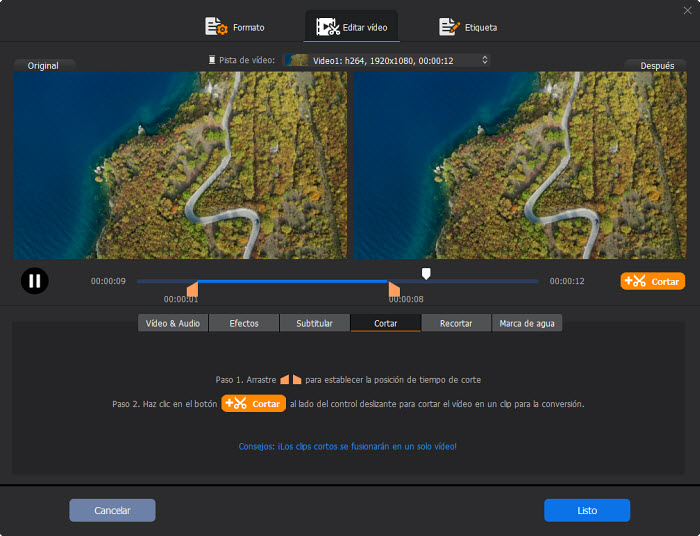Open the Etiqueta tab
Screen dimensions: 700x536
pyautogui.click(x=468, y=27)
